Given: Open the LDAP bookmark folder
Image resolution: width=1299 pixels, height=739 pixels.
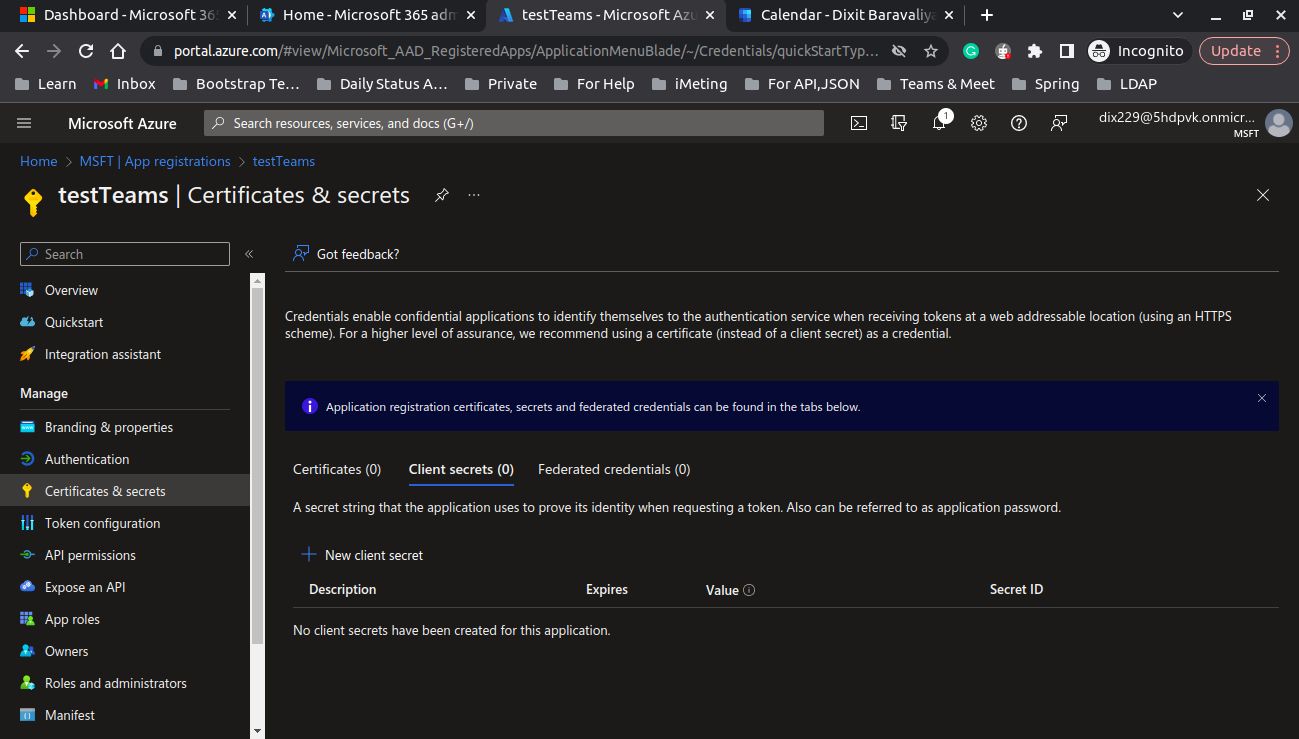Looking at the screenshot, I should pyautogui.click(x=1126, y=84).
